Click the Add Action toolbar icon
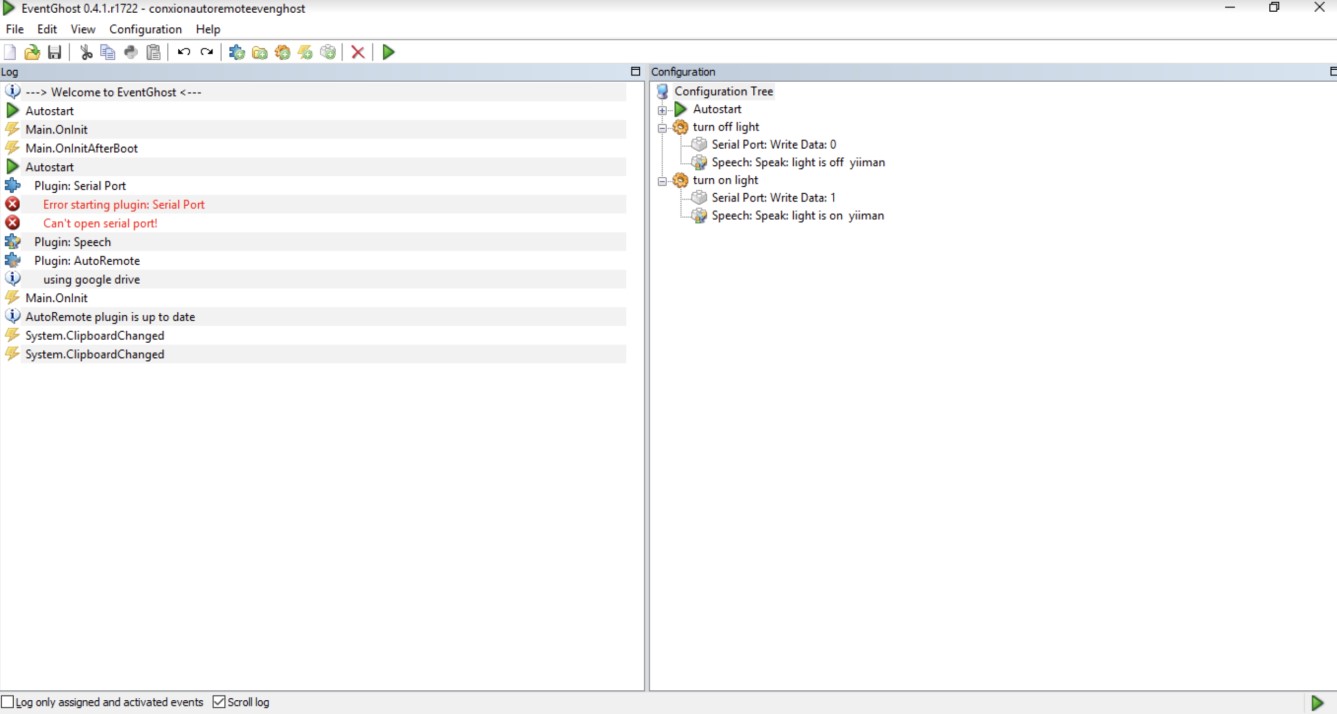The image size is (1337, 714). (x=328, y=52)
